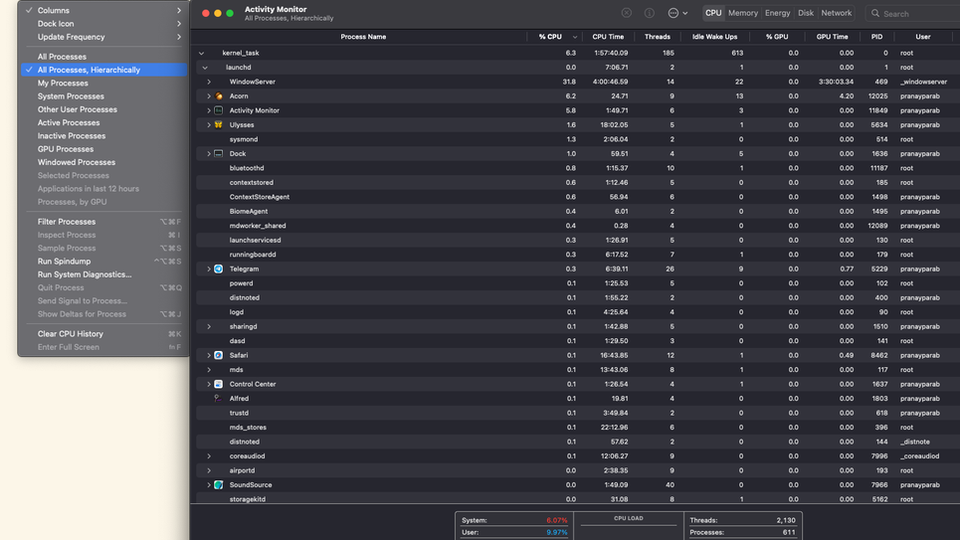Click the Alfred app icon
This screenshot has width=960, height=540.
pos(219,399)
